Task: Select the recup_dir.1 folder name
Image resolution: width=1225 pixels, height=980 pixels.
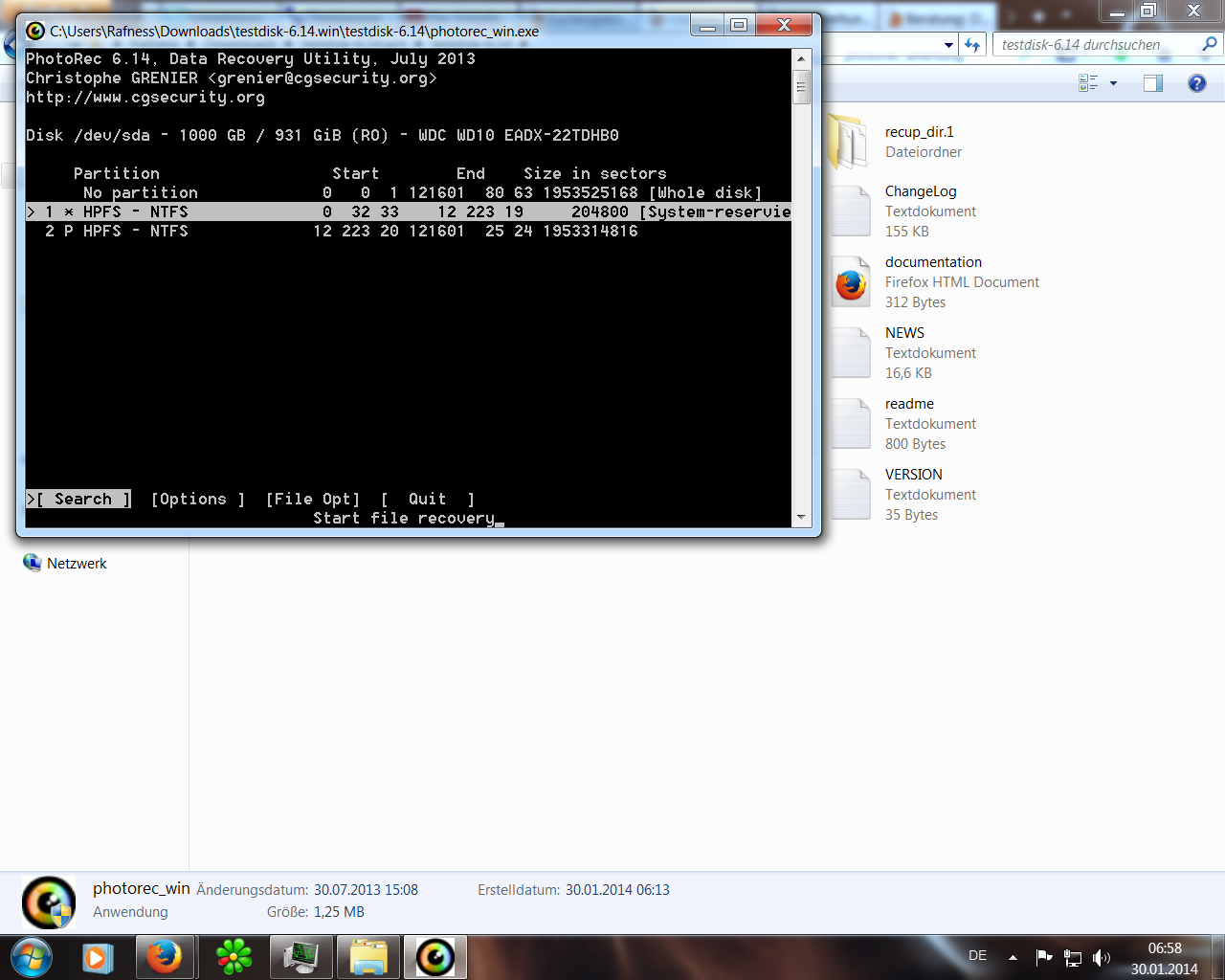Action: tap(920, 132)
